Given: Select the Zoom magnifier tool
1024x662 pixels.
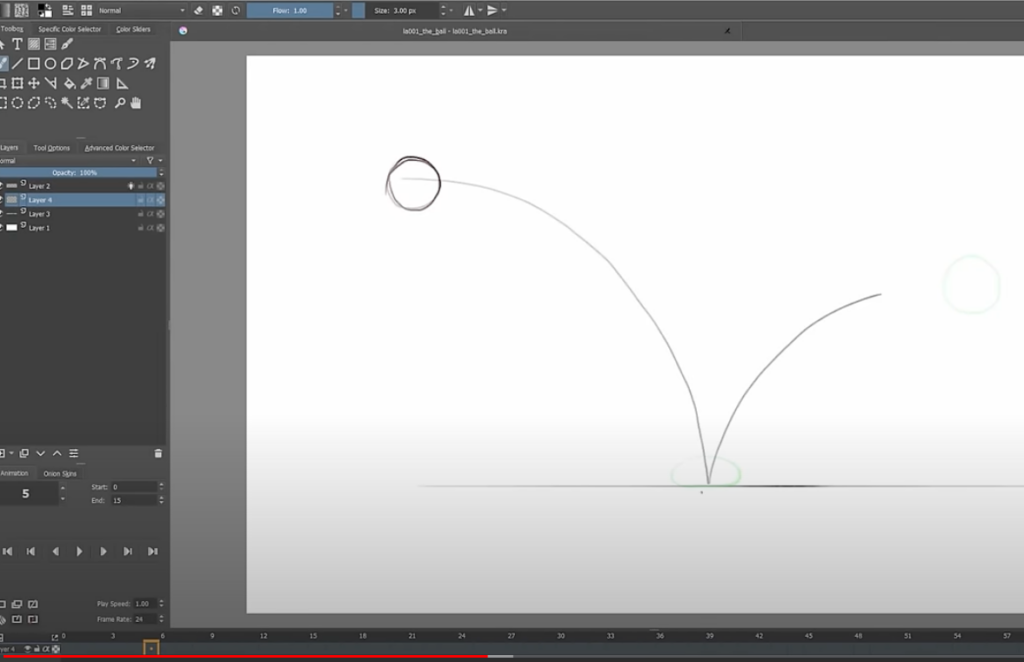Looking at the screenshot, I should pyautogui.click(x=119, y=102).
